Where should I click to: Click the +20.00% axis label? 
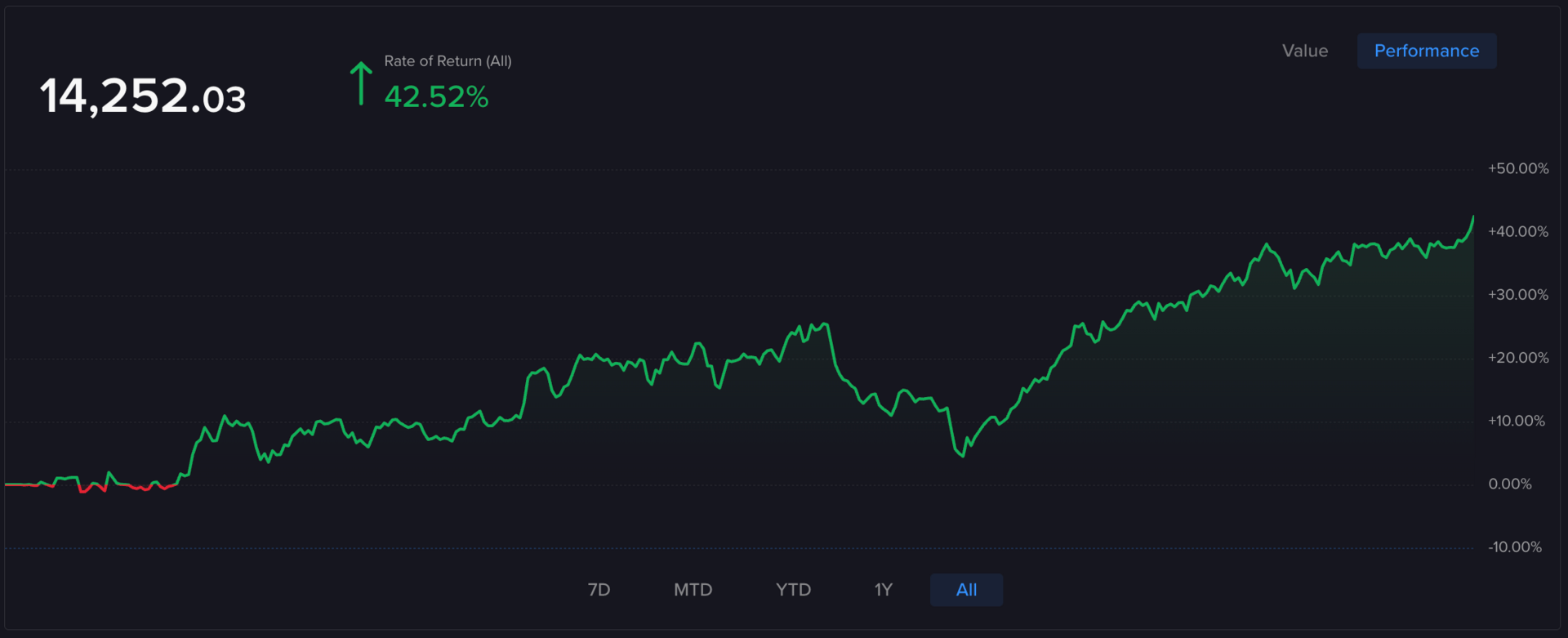[1517, 358]
